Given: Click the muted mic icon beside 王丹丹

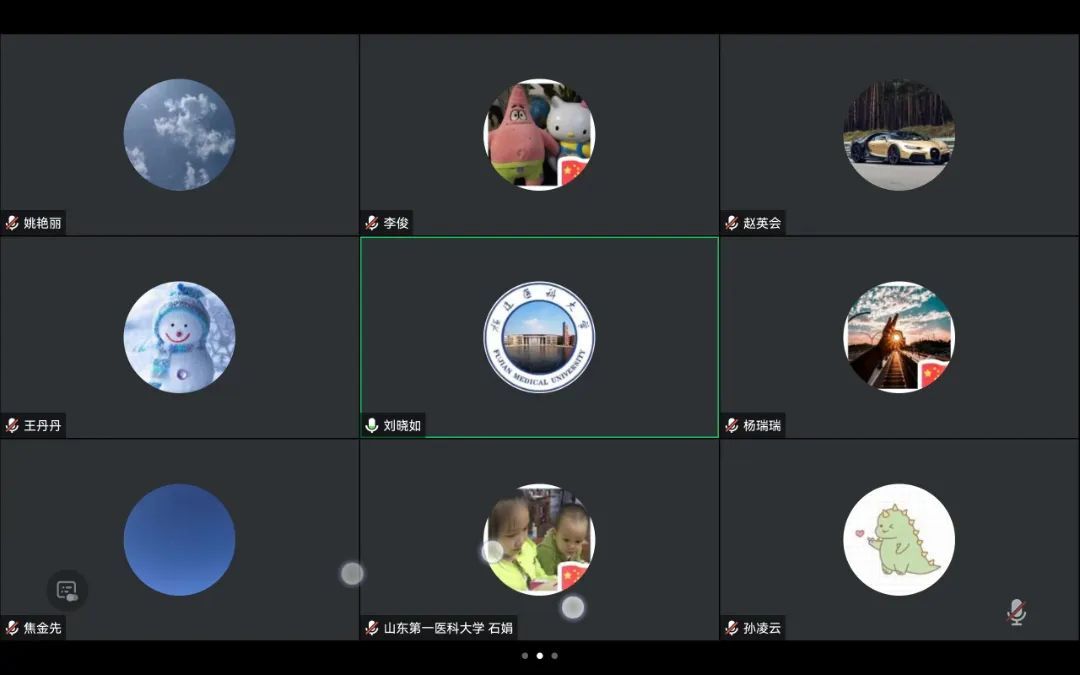Looking at the screenshot, I should (12, 425).
